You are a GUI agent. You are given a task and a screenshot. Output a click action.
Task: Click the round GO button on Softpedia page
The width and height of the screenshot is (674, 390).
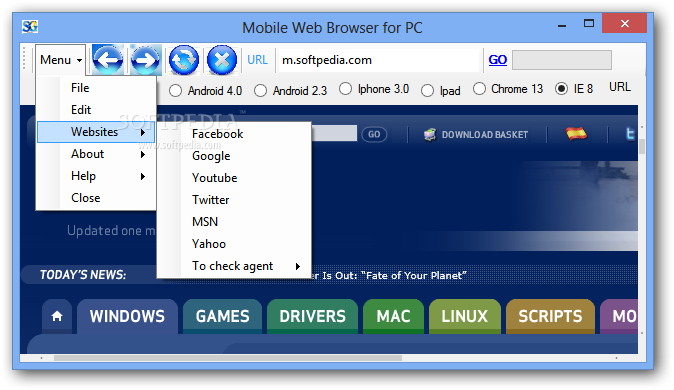tap(374, 135)
